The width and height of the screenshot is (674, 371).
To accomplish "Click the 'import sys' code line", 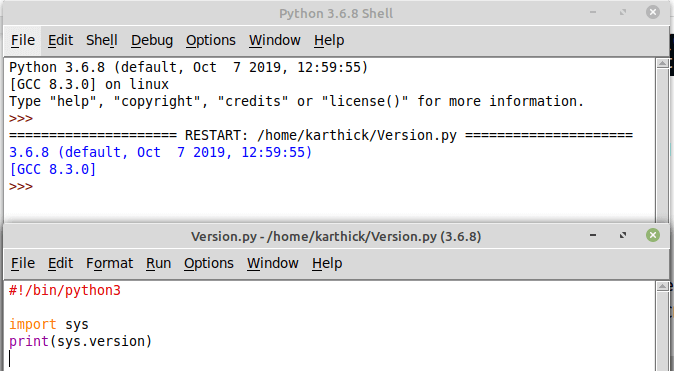I will (x=49, y=324).
